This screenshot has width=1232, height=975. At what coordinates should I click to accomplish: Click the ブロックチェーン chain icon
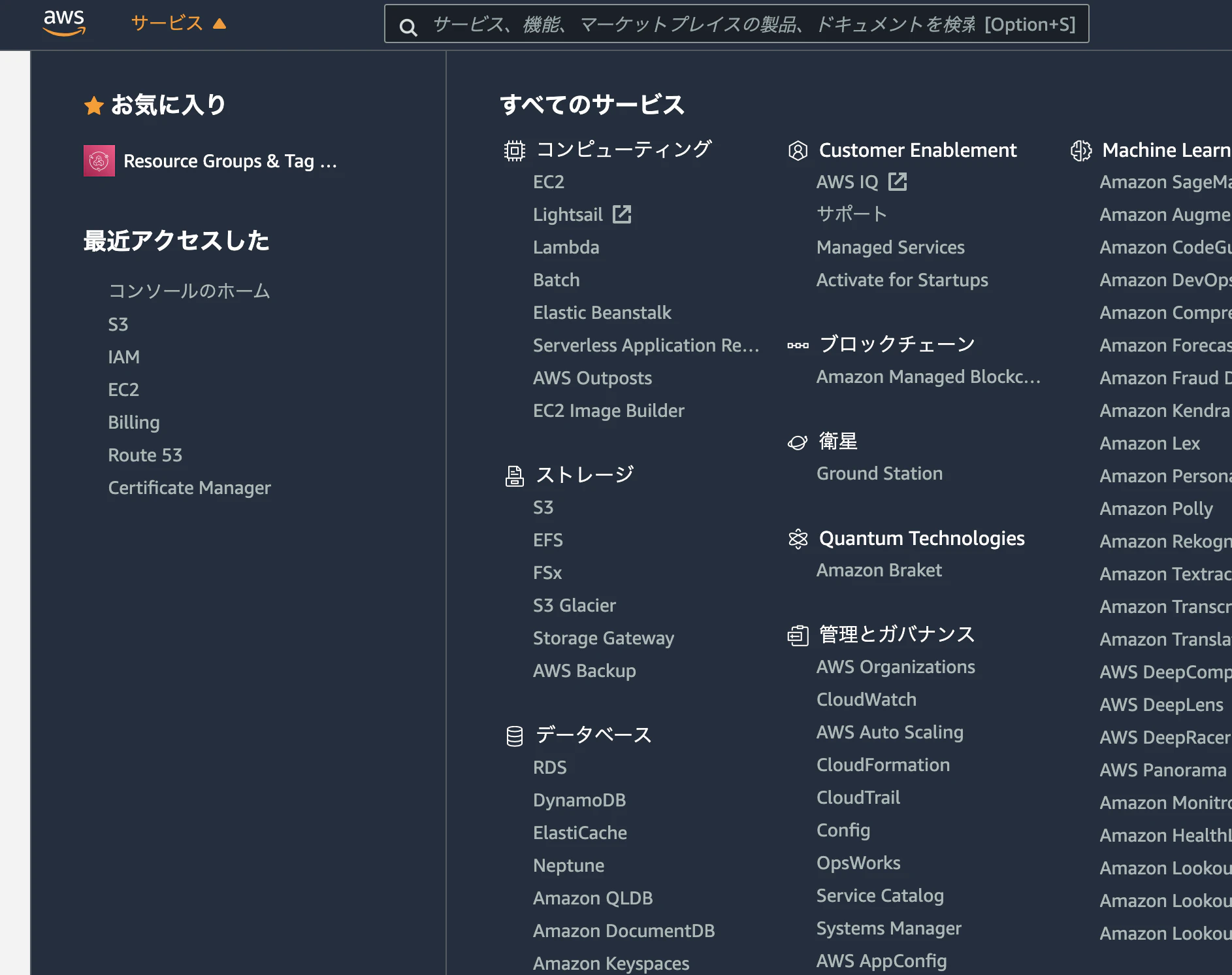(798, 345)
